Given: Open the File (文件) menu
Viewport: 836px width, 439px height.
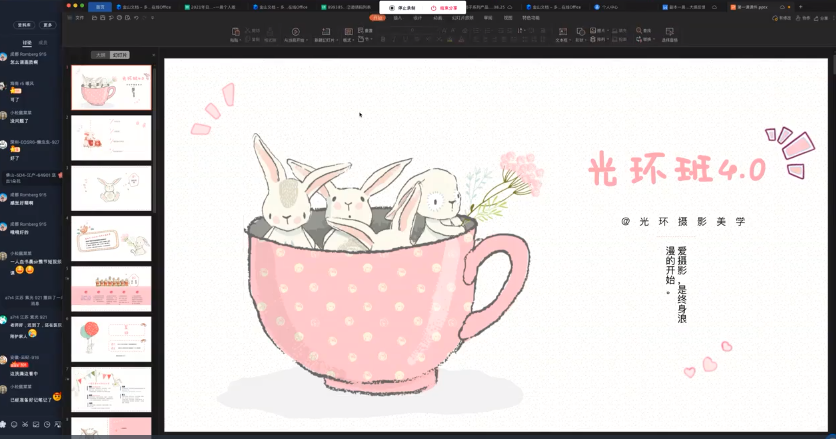Looking at the screenshot, I should pyautogui.click(x=80, y=18).
